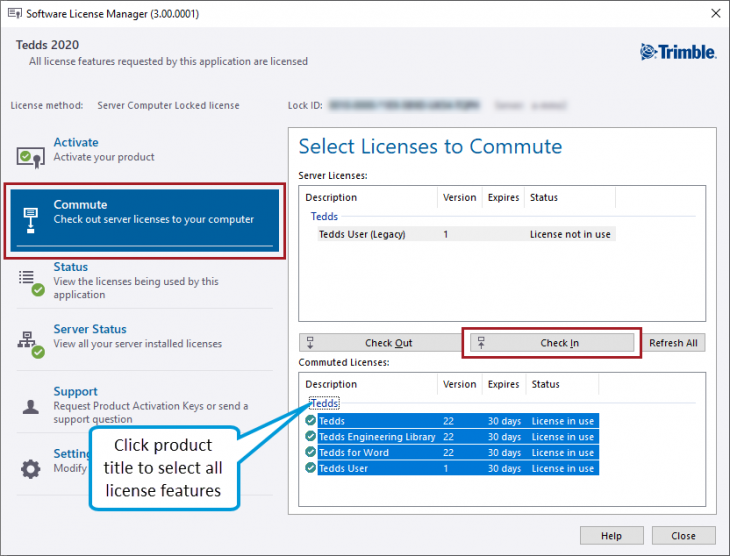The width and height of the screenshot is (730, 556).
Task: Click green check icon beside Tedds Engineering Library
Action: click(311, 436)
